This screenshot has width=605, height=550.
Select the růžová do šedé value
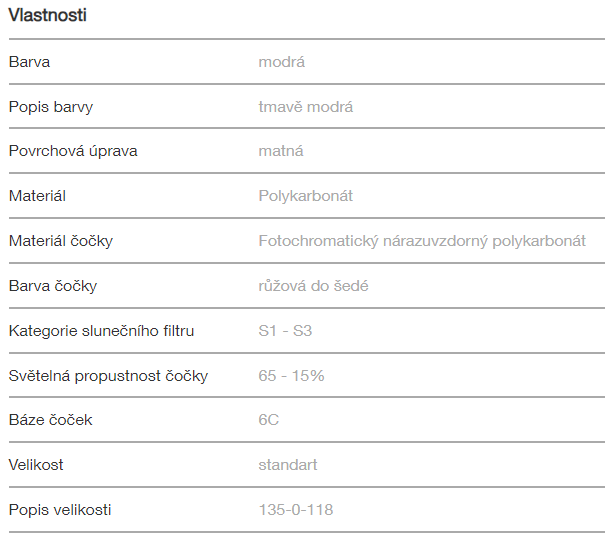[313, 286]
